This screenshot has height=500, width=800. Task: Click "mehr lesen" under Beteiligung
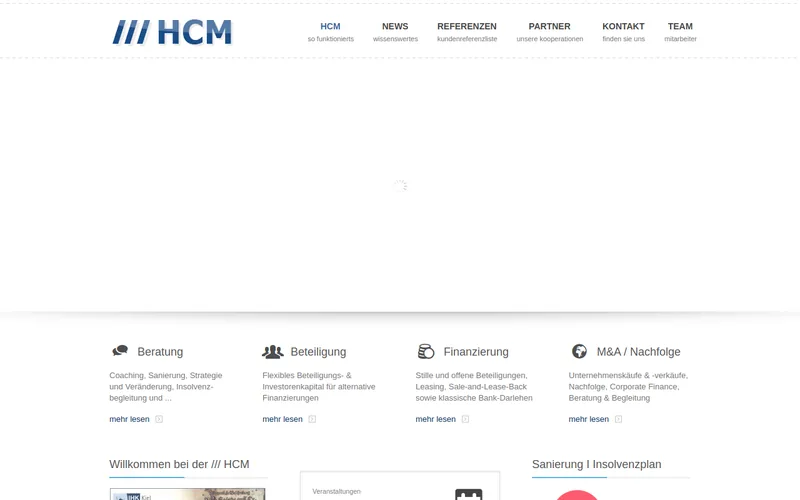coord(282,419)
